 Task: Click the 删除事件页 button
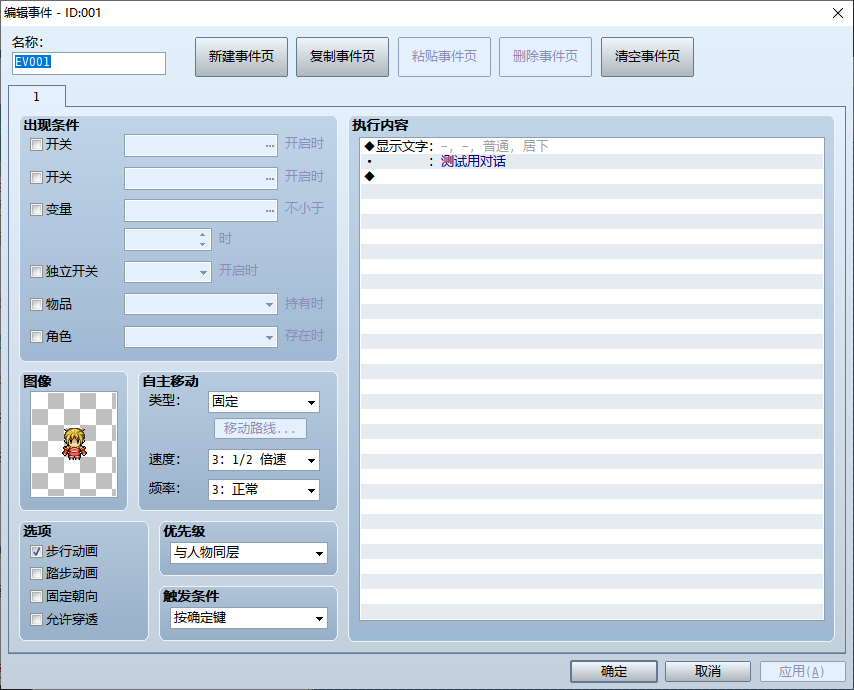pyautogui.click(x=545, y=57)
